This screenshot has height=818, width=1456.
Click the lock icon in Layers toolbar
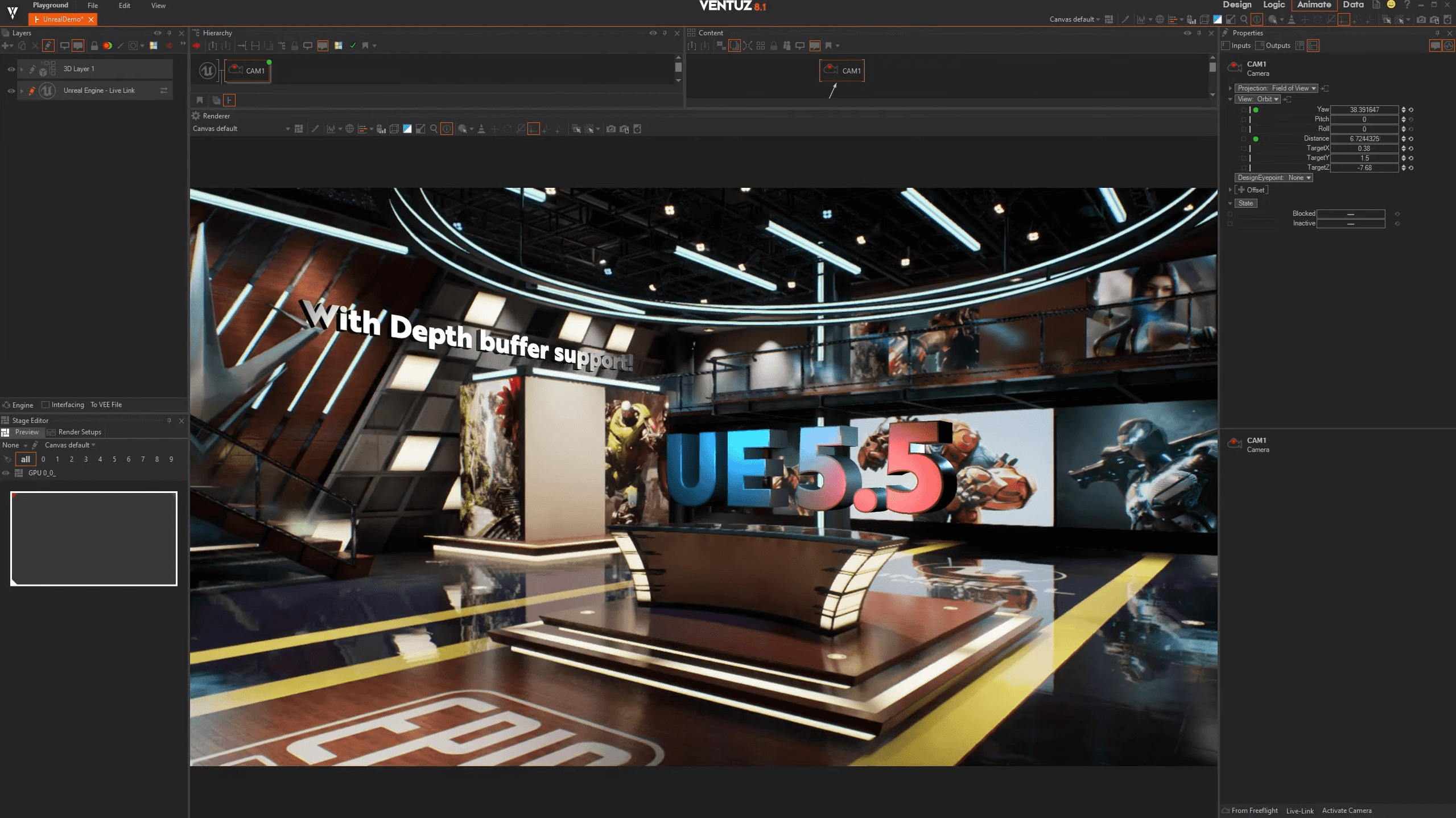click(94, 46)
